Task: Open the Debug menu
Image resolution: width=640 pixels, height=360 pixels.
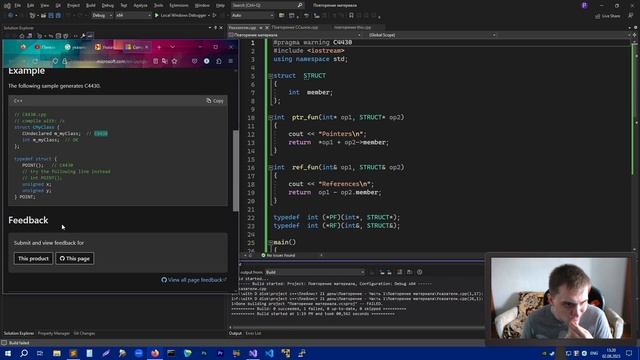Action: tap(107, 5)
